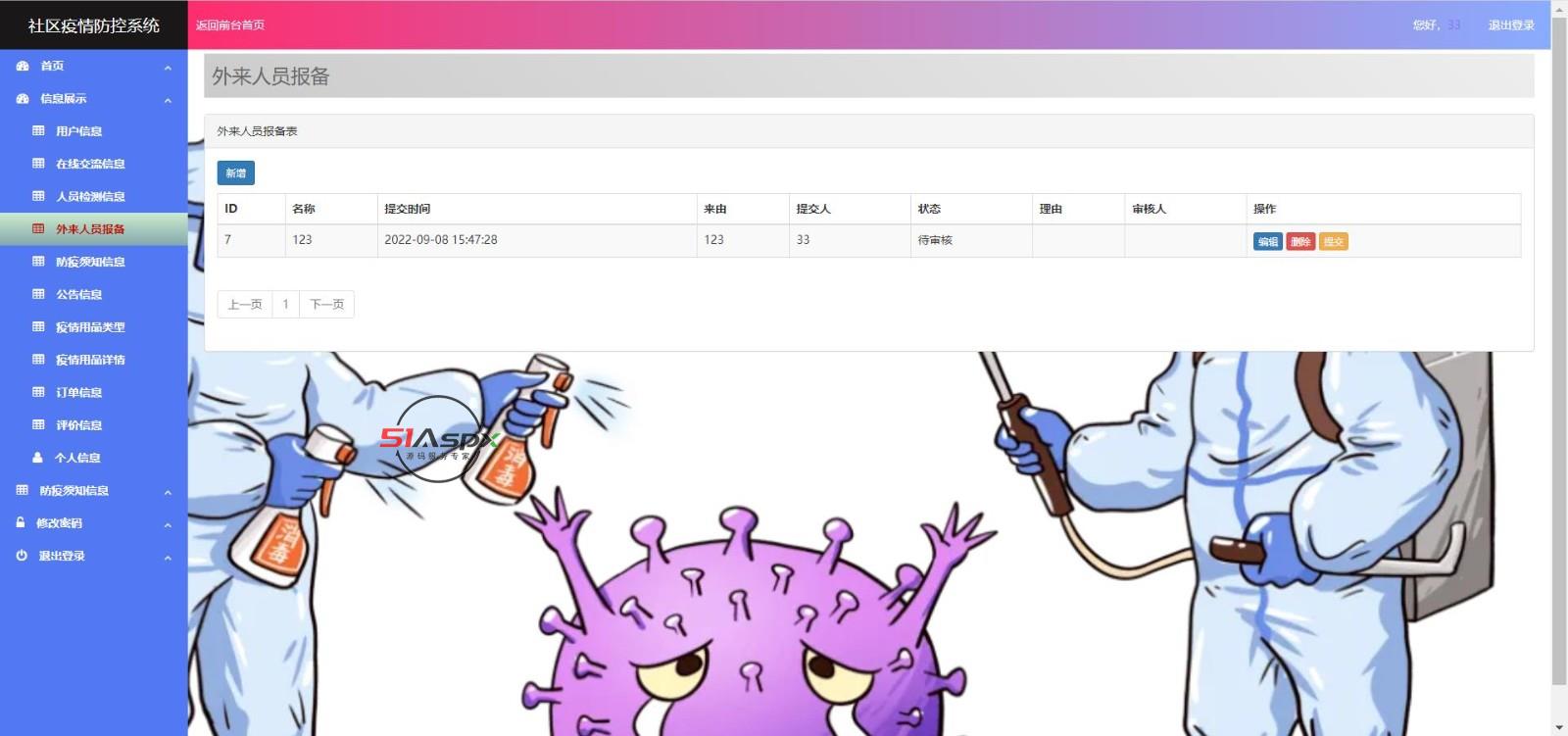
Task: Click 编辑 for record ID 7
Action: coord(1268,241)
